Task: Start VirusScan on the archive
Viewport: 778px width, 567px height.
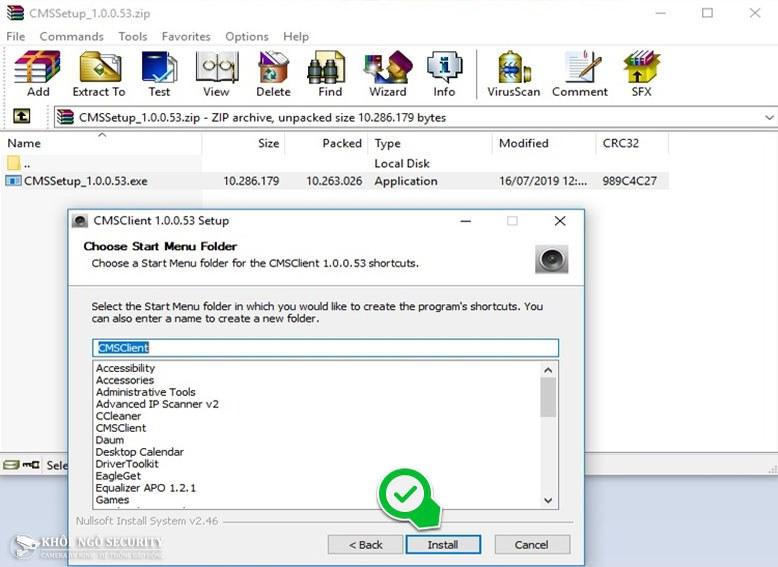Action: point(514,73)
